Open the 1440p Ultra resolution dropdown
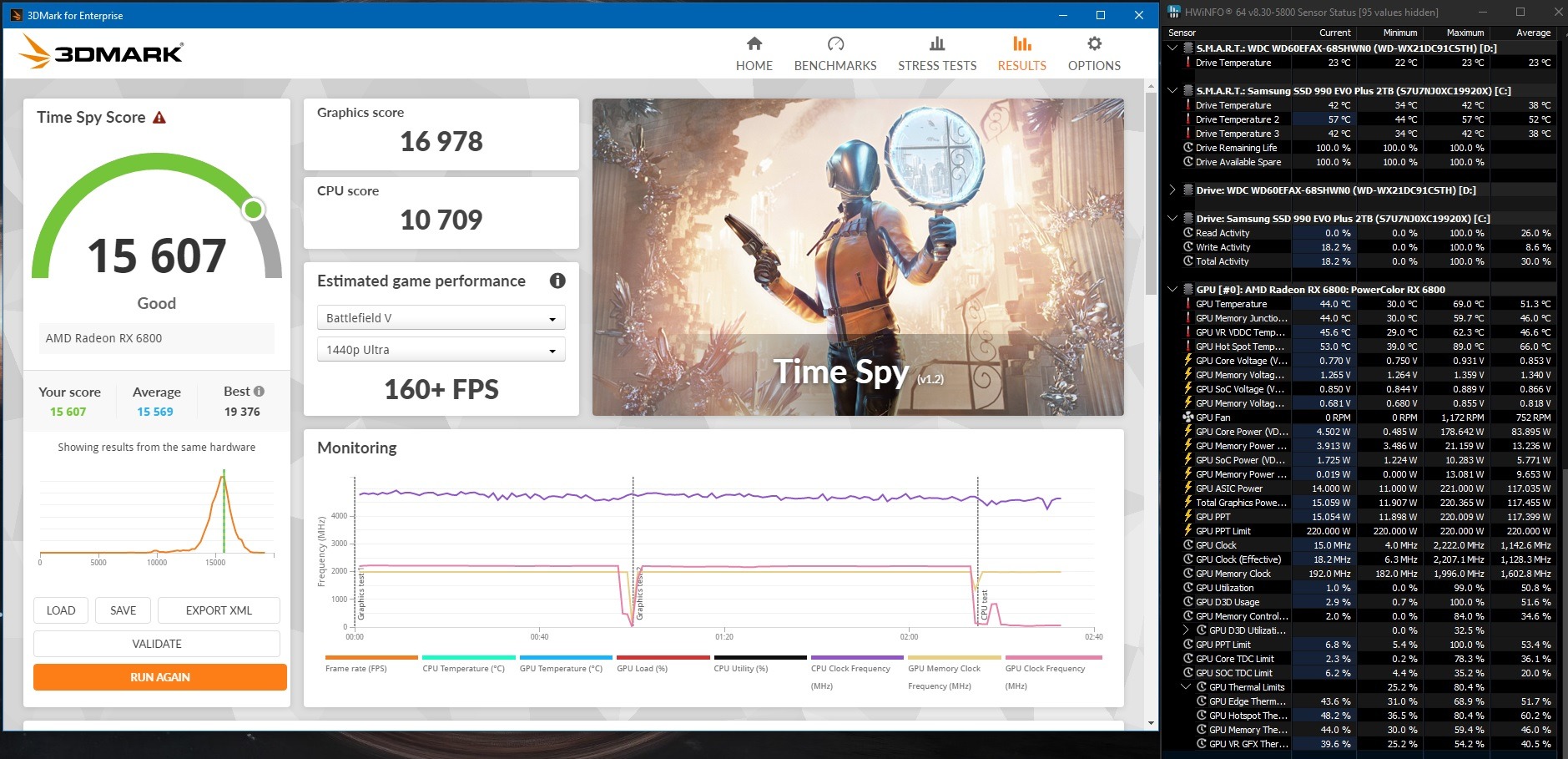1568x759 pixels. 441,350
